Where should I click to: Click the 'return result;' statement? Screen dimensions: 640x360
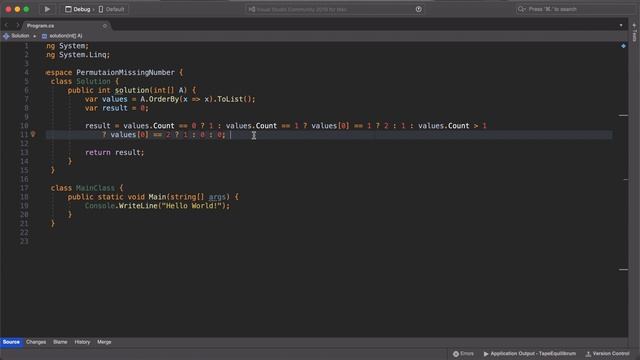[x=115, y=153]
